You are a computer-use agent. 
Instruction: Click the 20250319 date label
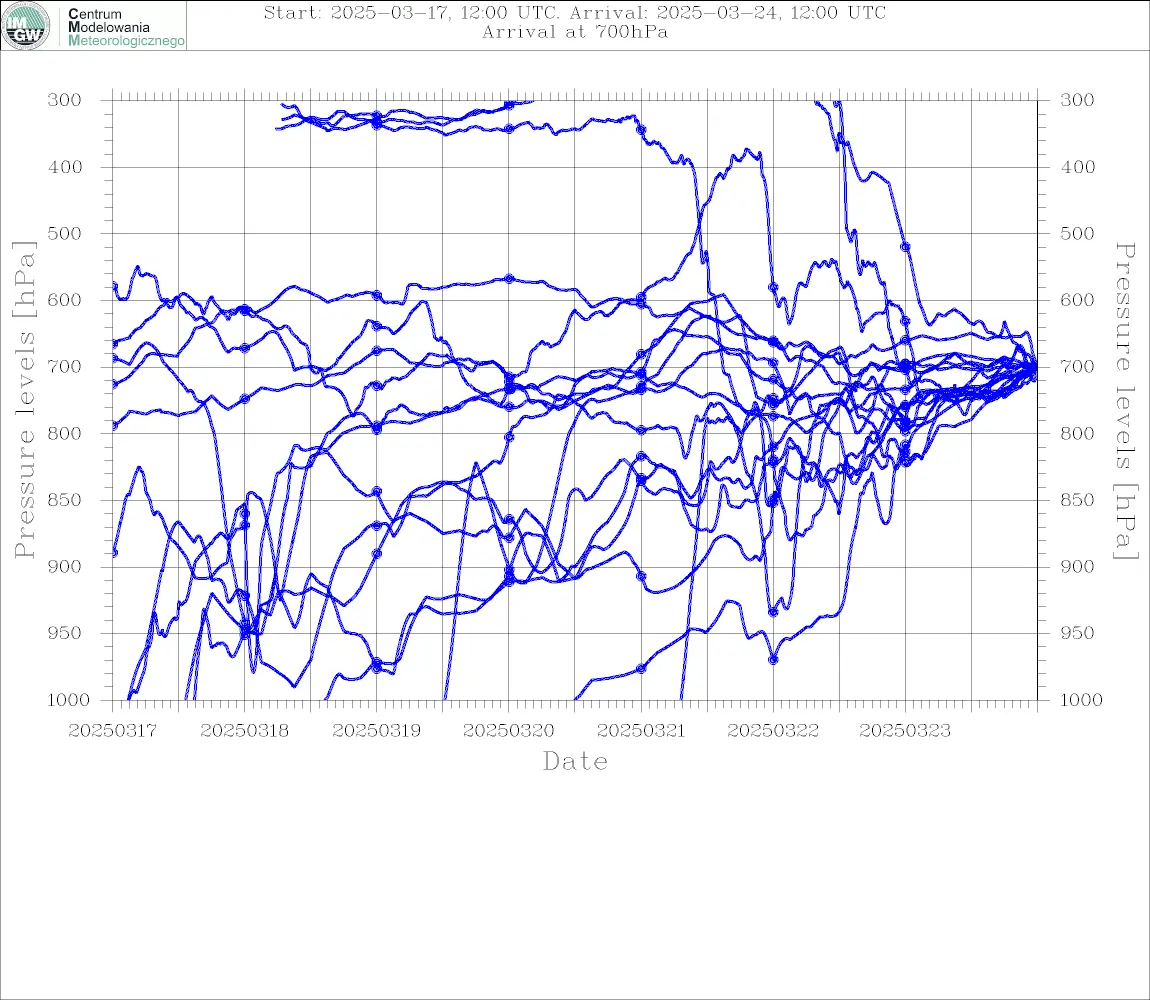tap(377, 731)
